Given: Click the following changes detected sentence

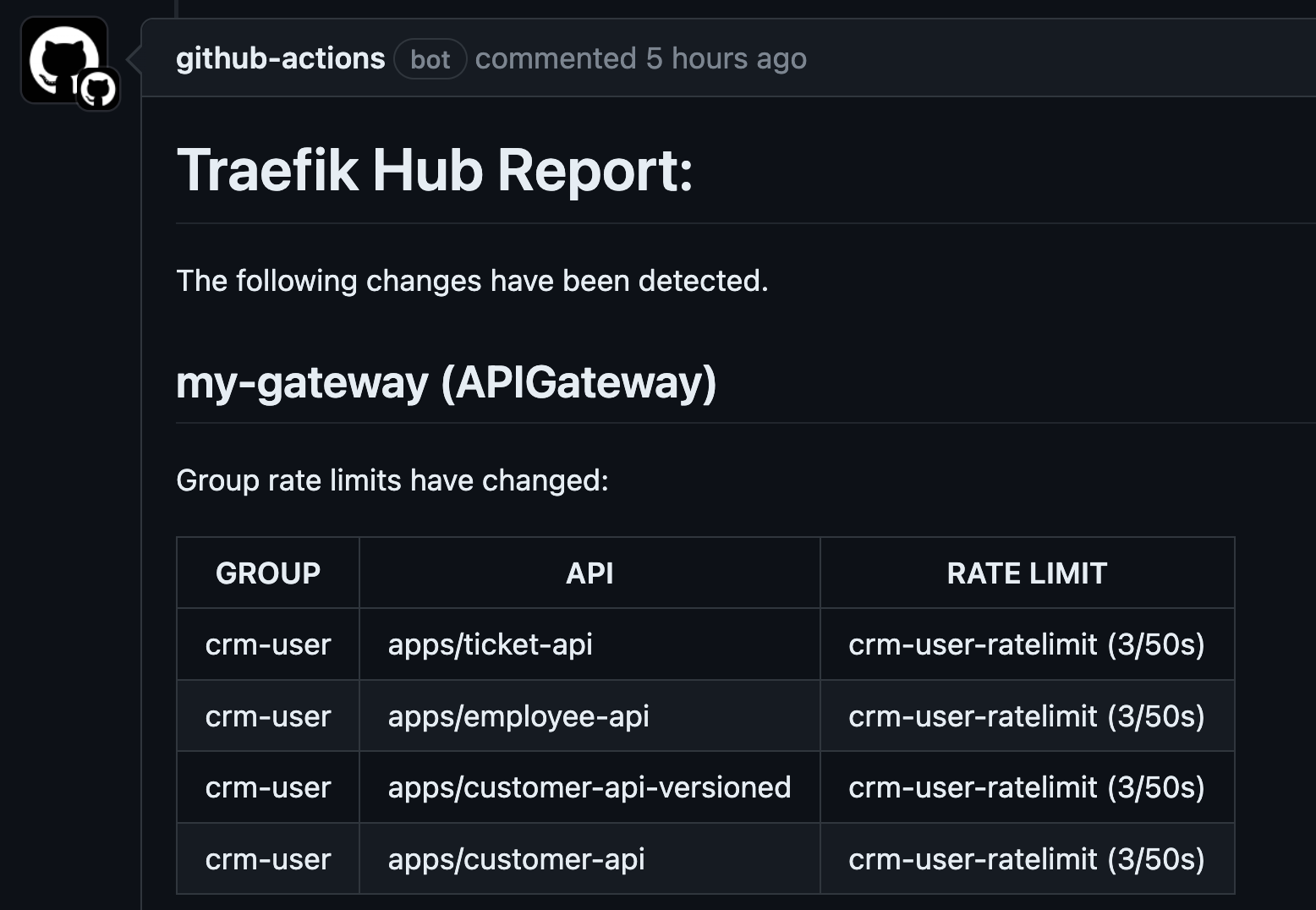Looking at the screenshot, I should pyautogui.click(x=473, y=280).
